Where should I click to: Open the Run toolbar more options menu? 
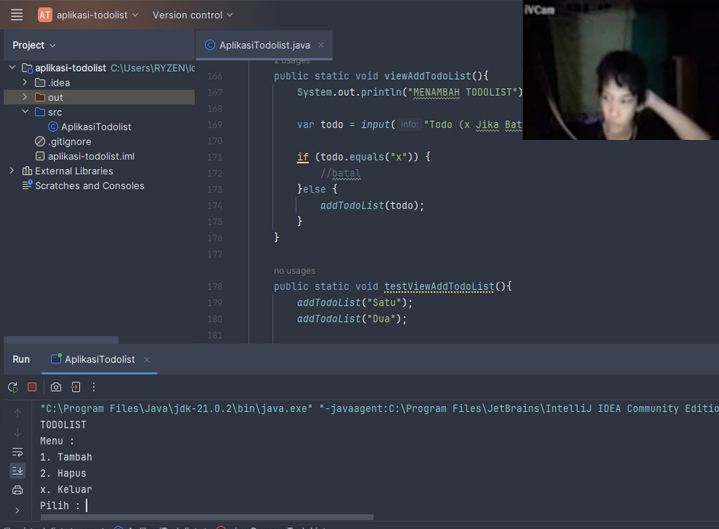(94, 387)
